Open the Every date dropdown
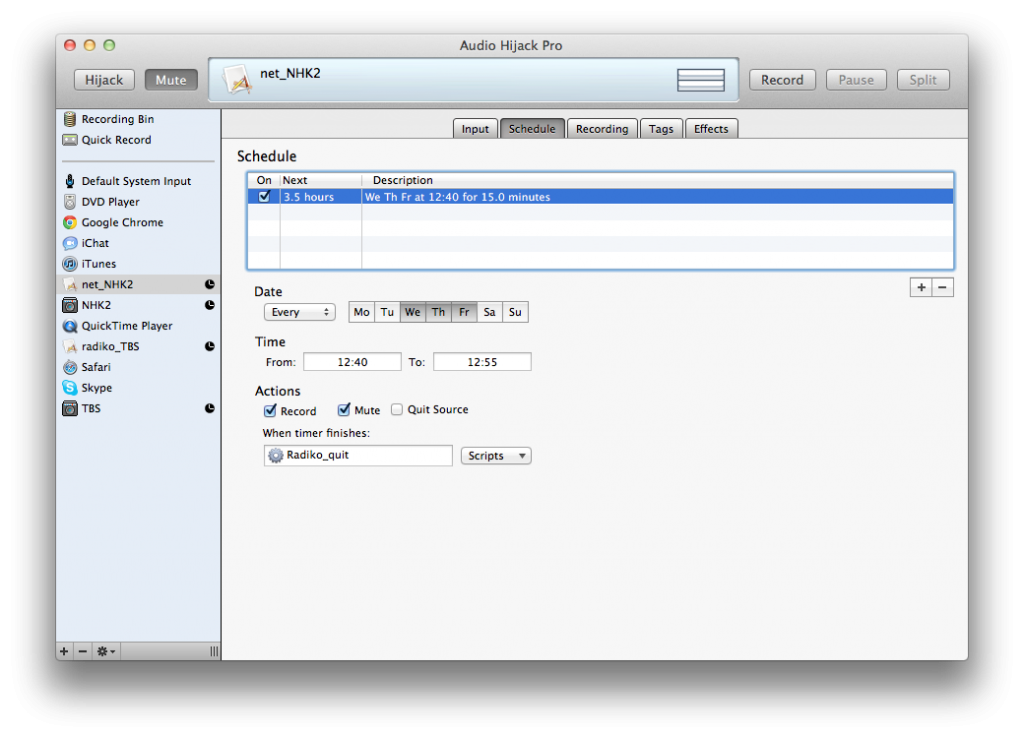The width and height of the screenshot is (1024, 738). (299, 311)
